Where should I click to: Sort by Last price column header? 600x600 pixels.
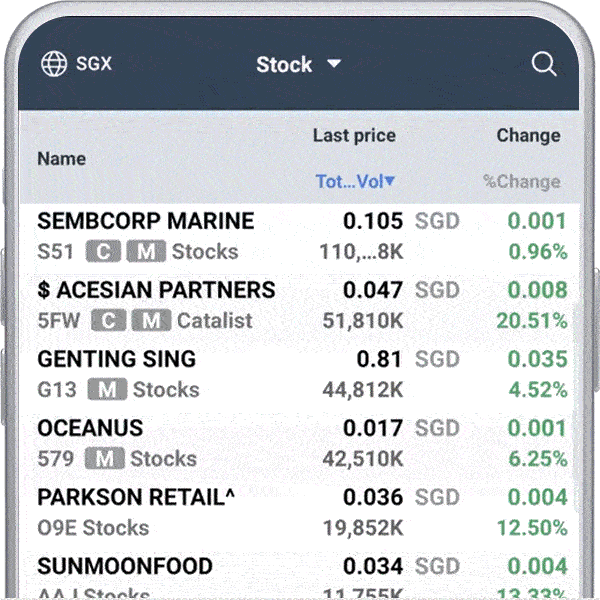click(354, 135)
